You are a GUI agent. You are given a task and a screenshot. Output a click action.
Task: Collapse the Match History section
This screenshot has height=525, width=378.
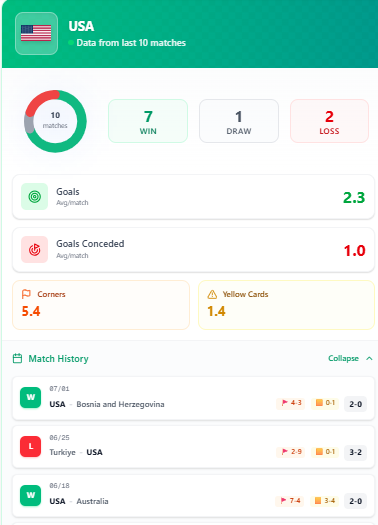click(x=350, y=358)
